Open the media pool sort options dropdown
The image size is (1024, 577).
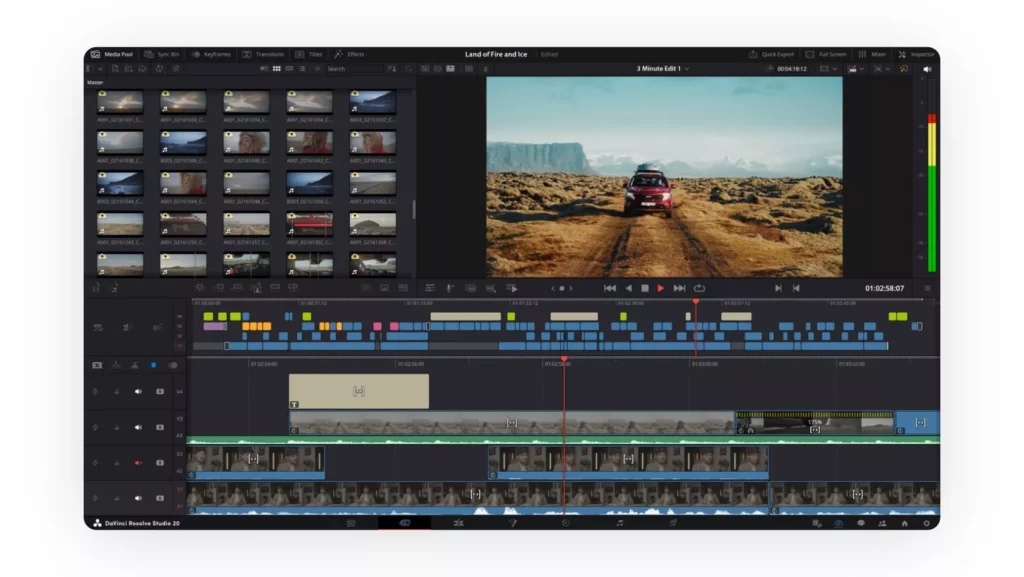[392, 70]
